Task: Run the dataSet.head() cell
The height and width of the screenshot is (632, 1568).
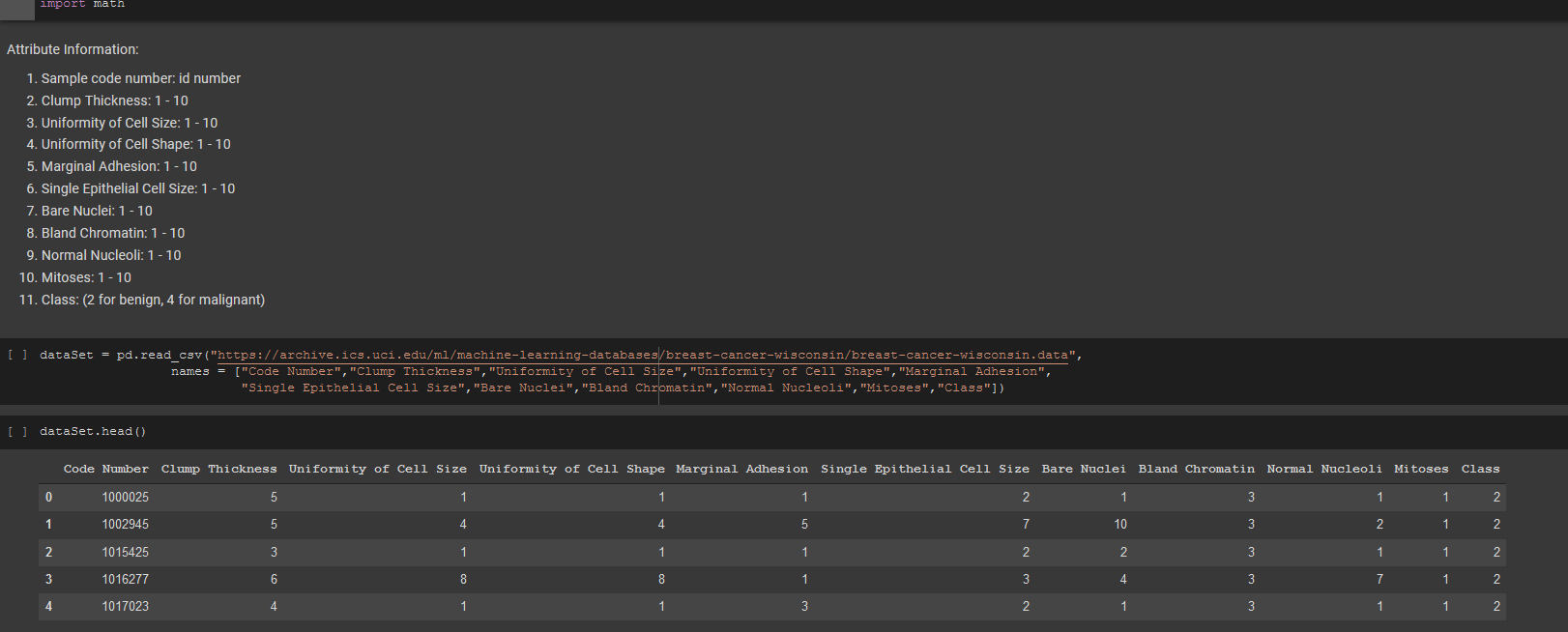Action: pyautogui.click(x=17, y=431)
